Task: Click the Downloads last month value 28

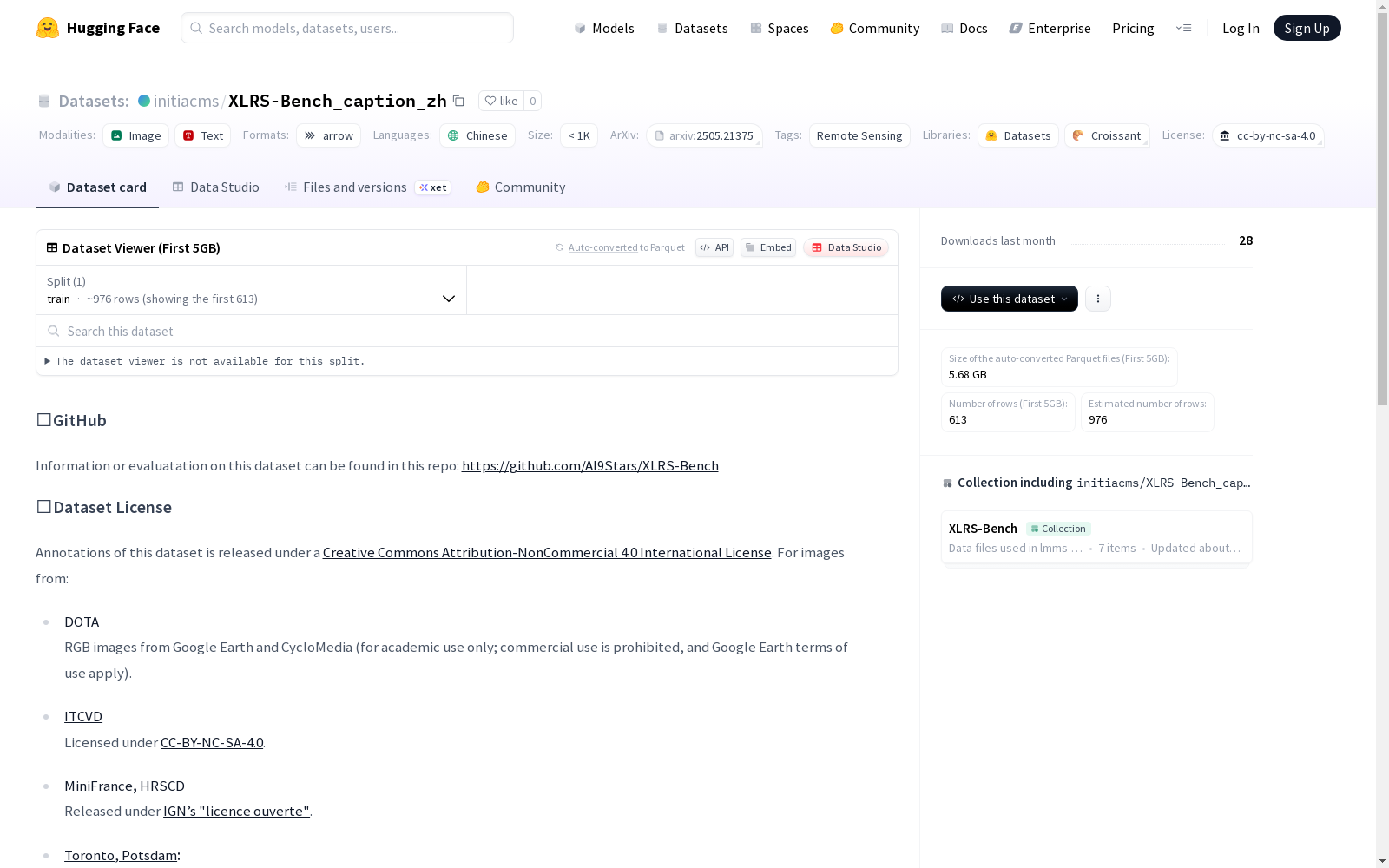Action: tap(1246, 240)
